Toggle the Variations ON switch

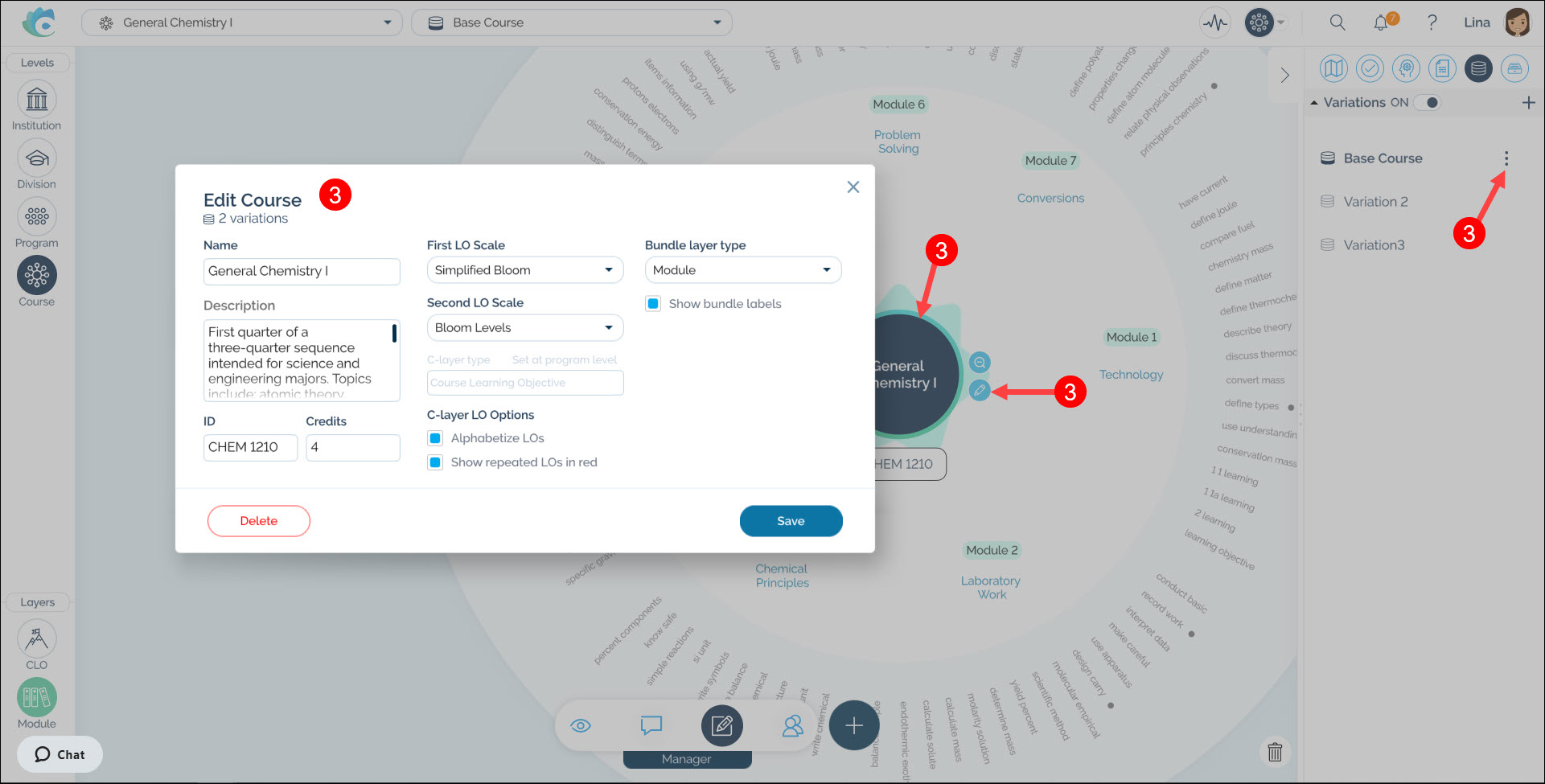point(1428,103)
